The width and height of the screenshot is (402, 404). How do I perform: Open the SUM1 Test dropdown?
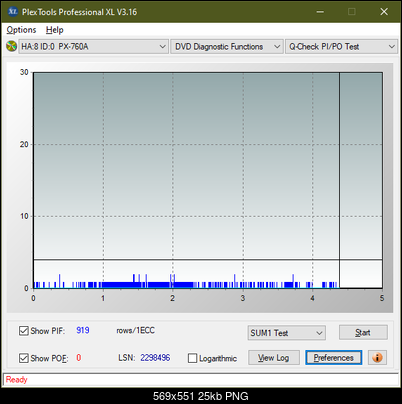[287, 333]
